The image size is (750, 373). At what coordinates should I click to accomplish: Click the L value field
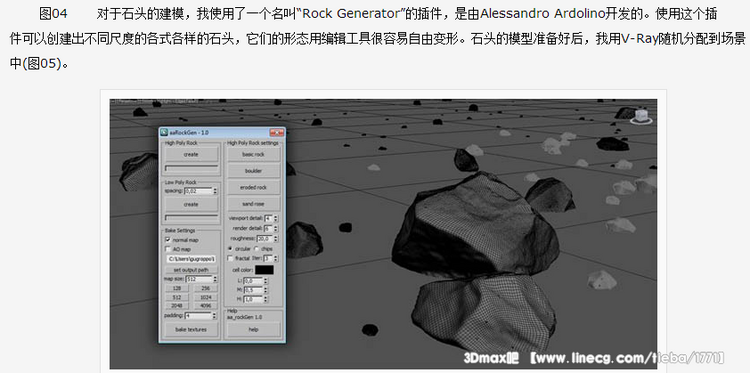[x=254, y=281]
